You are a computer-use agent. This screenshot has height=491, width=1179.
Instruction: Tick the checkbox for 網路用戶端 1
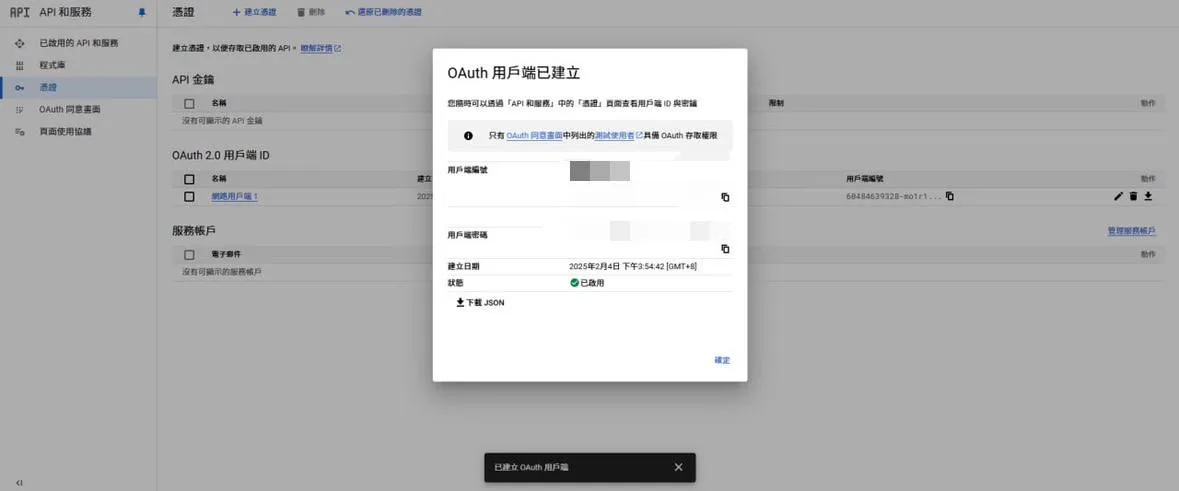pos(189,196)
